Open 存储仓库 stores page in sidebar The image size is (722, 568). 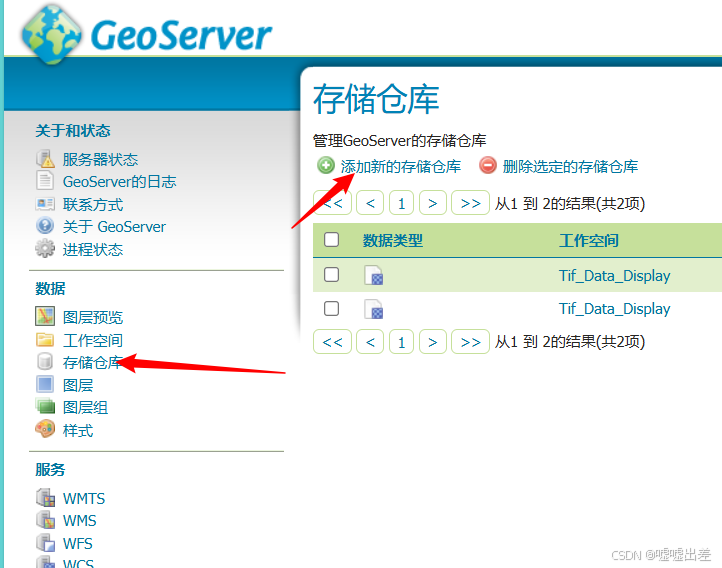(x=93, y=363)
